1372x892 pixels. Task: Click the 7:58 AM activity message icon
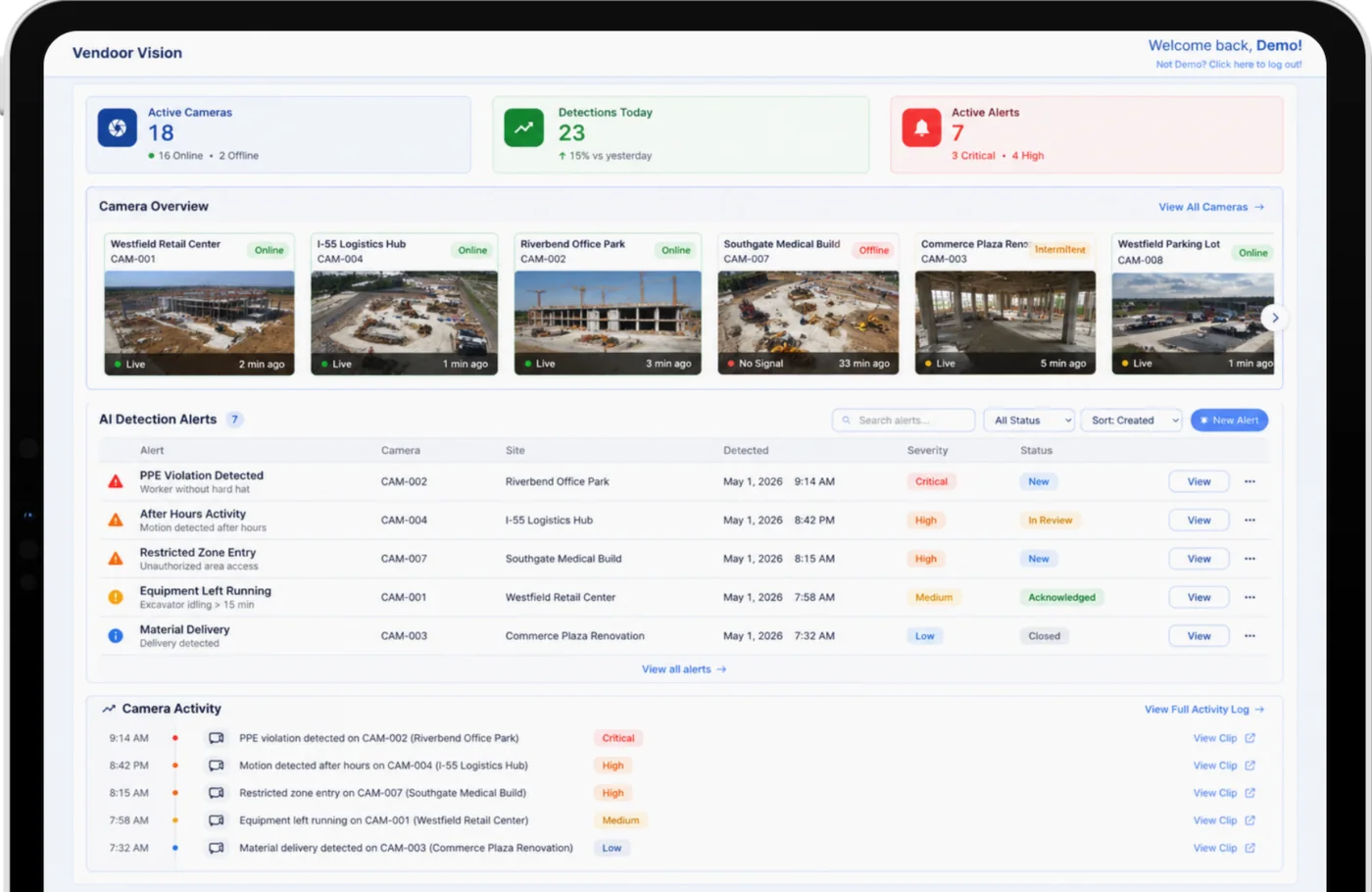coord(217,820)
